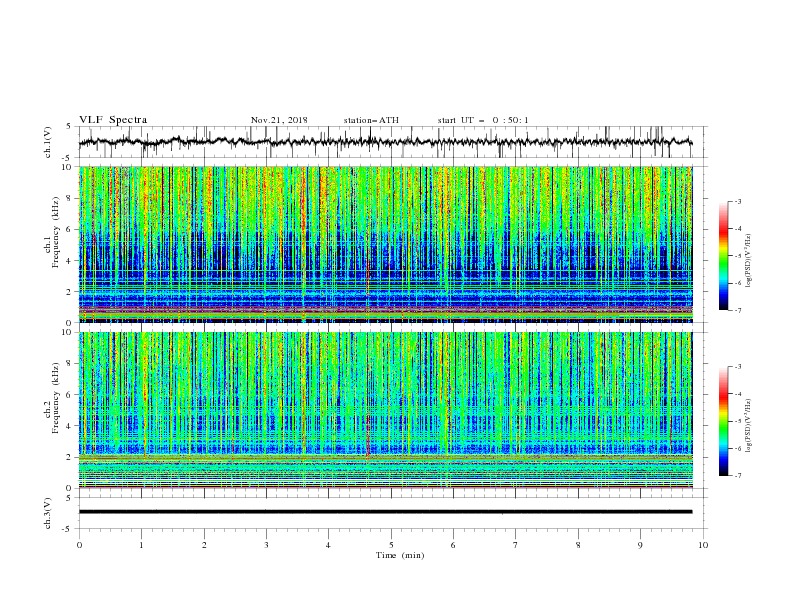Click the ch.1 spectrogram color bar
The image size is (792, 612).
[x=723, y=256]
